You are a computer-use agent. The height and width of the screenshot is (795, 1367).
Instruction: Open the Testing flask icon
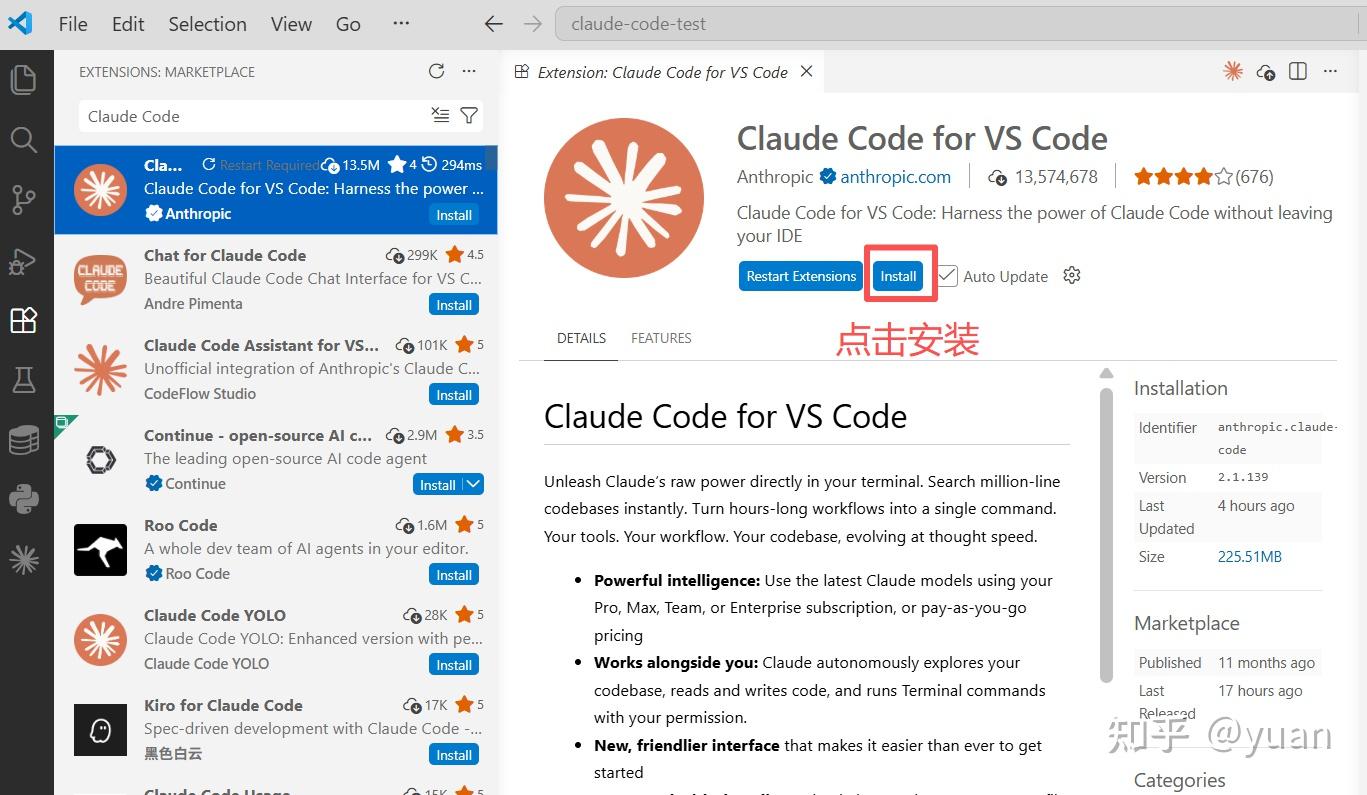click(24, 379)
